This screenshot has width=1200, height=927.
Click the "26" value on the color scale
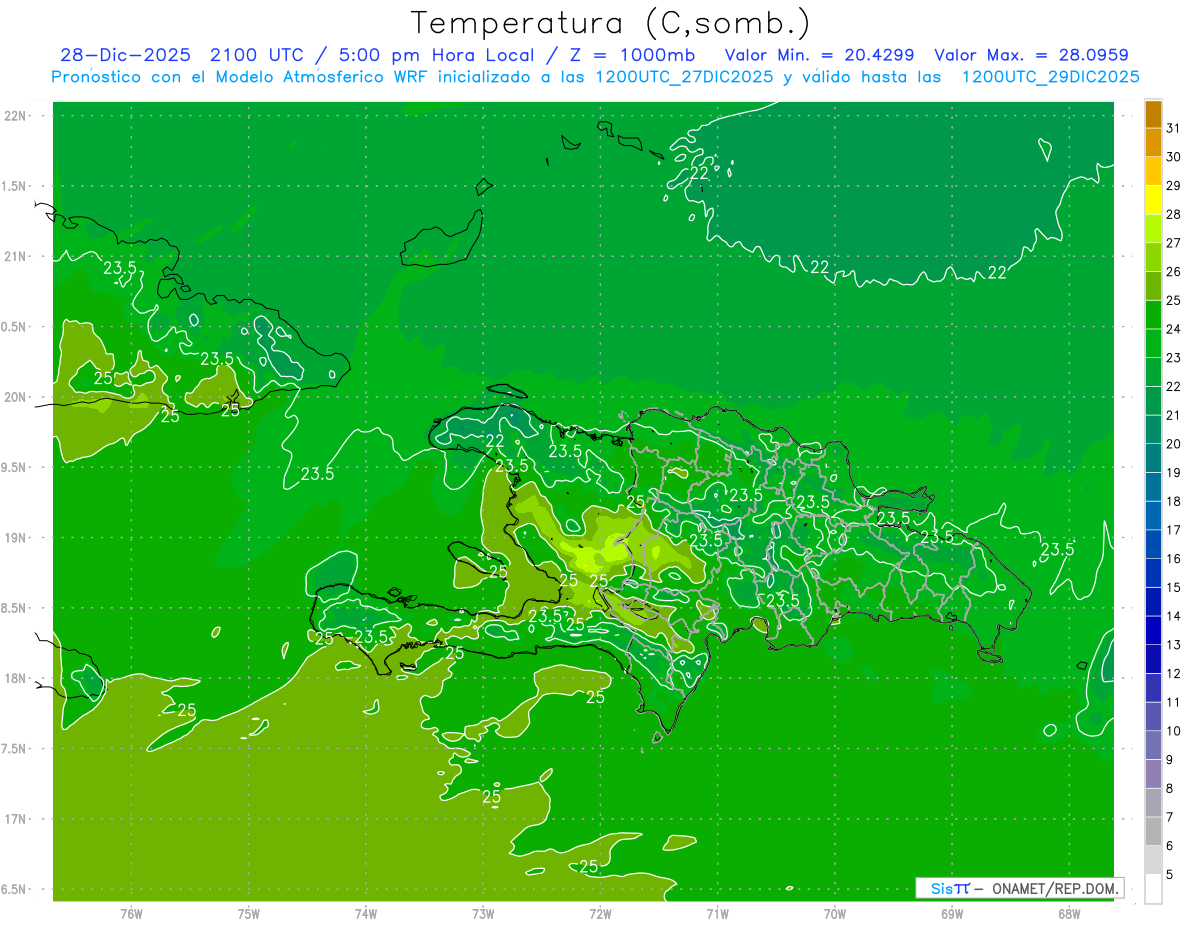pos(1174,271)
